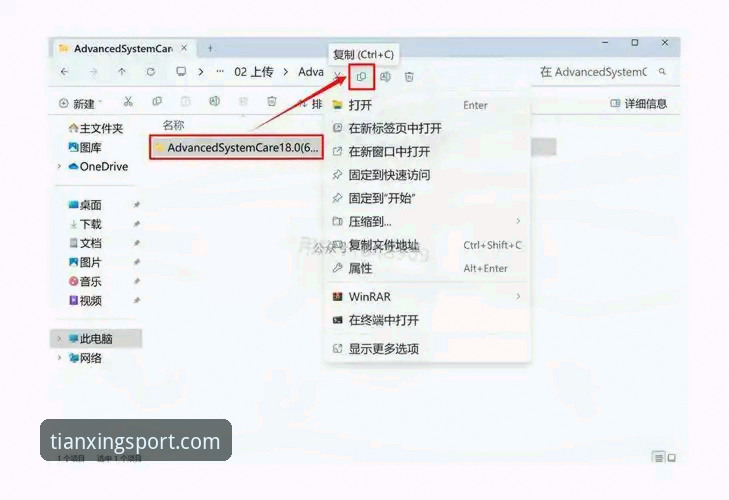Click the search magnifier icon
The image size is (729, 500).
tap(662, 72)
